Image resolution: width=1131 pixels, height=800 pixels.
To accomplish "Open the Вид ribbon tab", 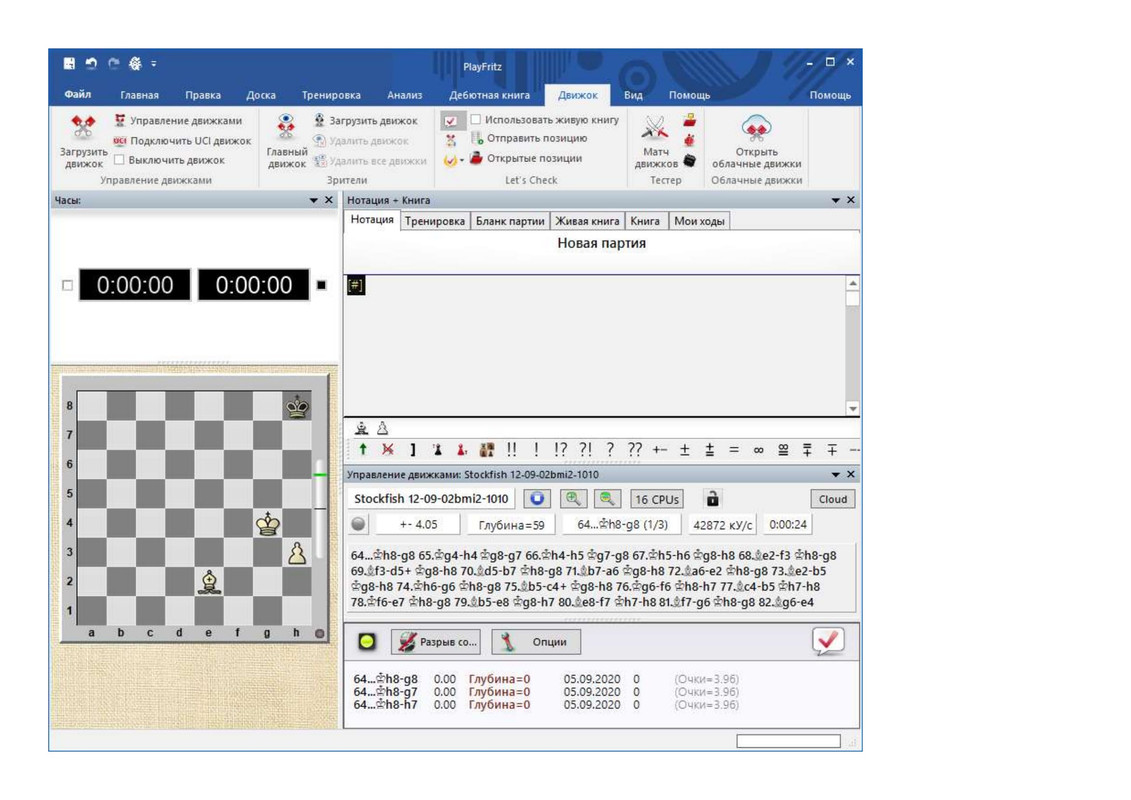I will pos(633,94).
